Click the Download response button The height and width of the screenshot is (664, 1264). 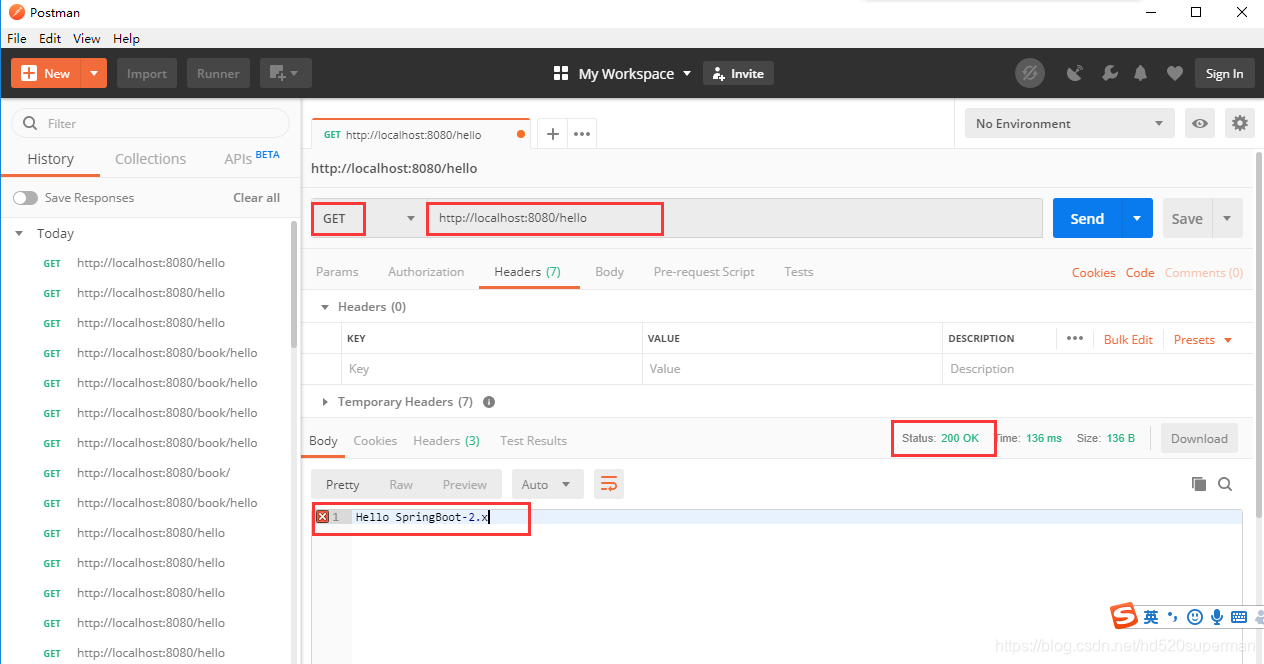point(1199,439)
